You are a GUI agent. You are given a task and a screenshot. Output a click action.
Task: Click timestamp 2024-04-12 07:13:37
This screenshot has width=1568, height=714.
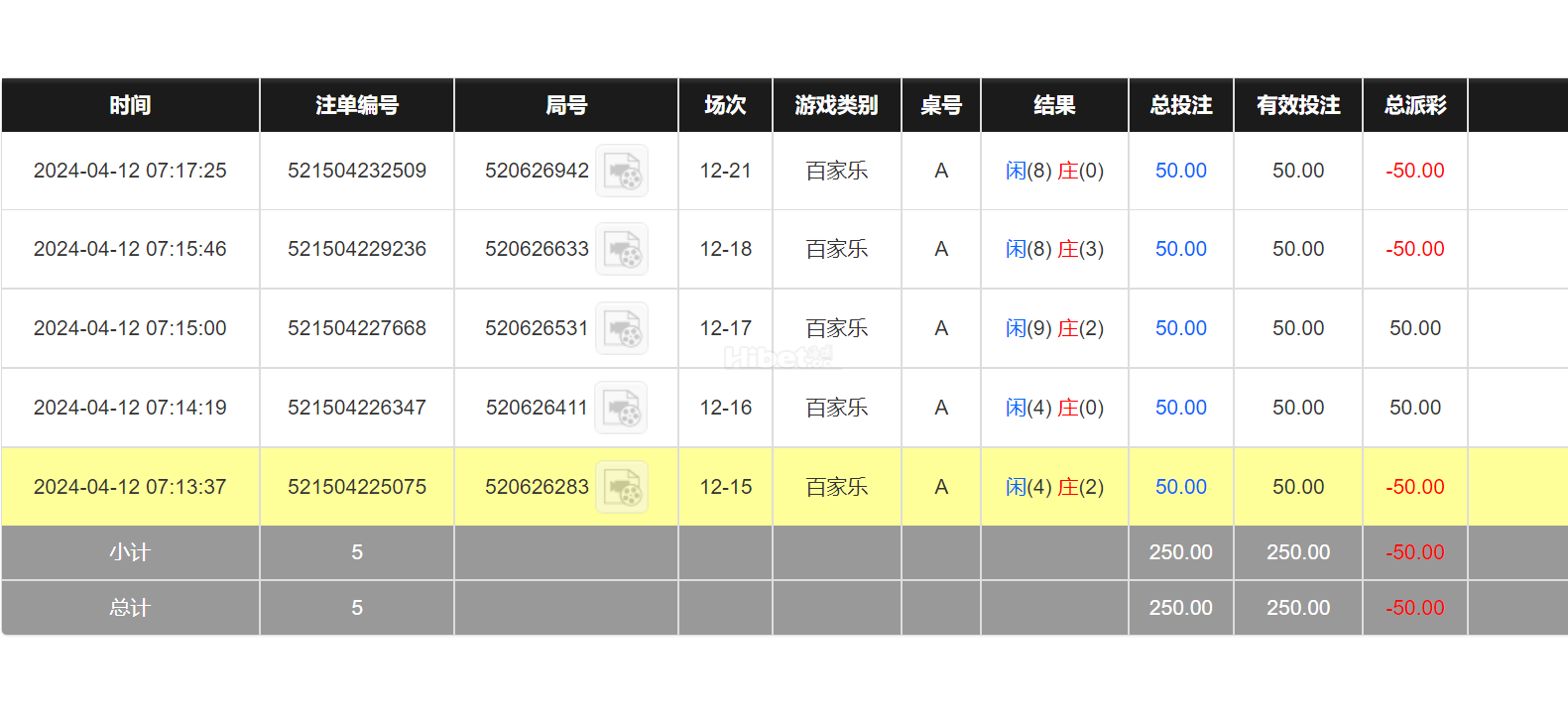click(130, 487)
